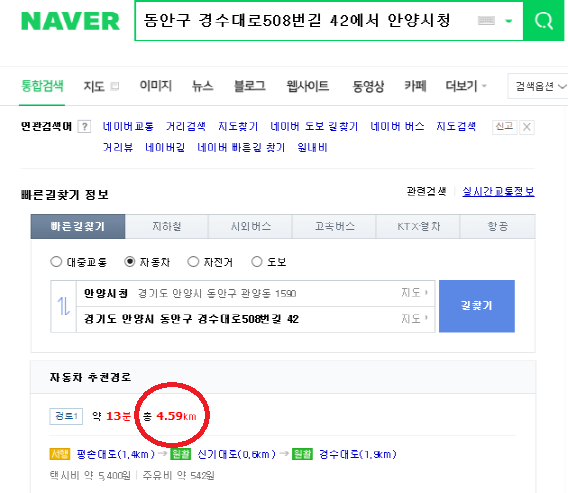Open the 지도 tab
The width and height of the screenshot is (568, 493).
click(x=94, y=87)
